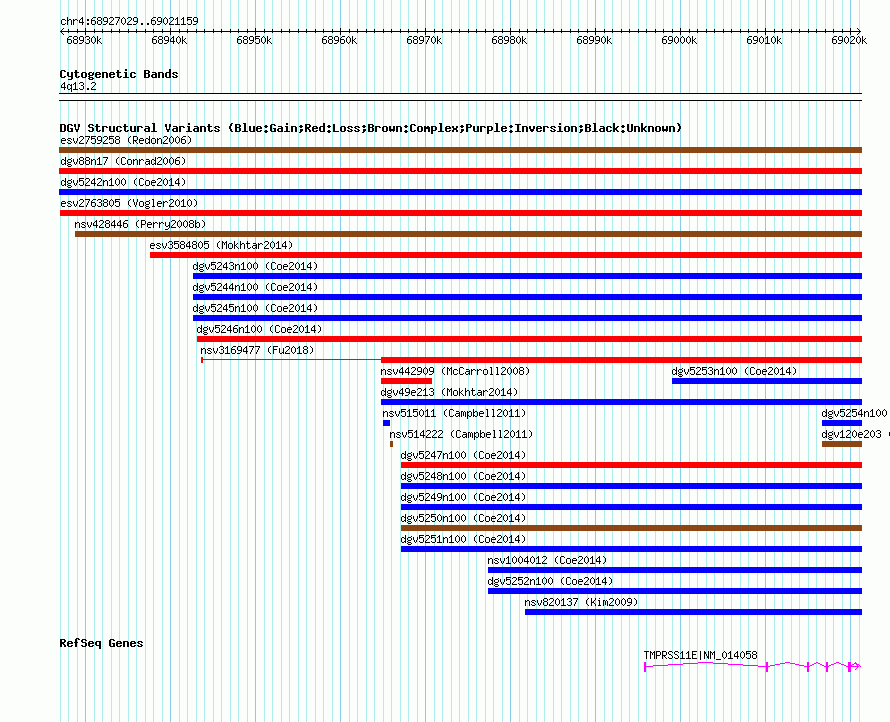Open the dgv5247n100 (Coe2014) label

(x=463, y=455)
